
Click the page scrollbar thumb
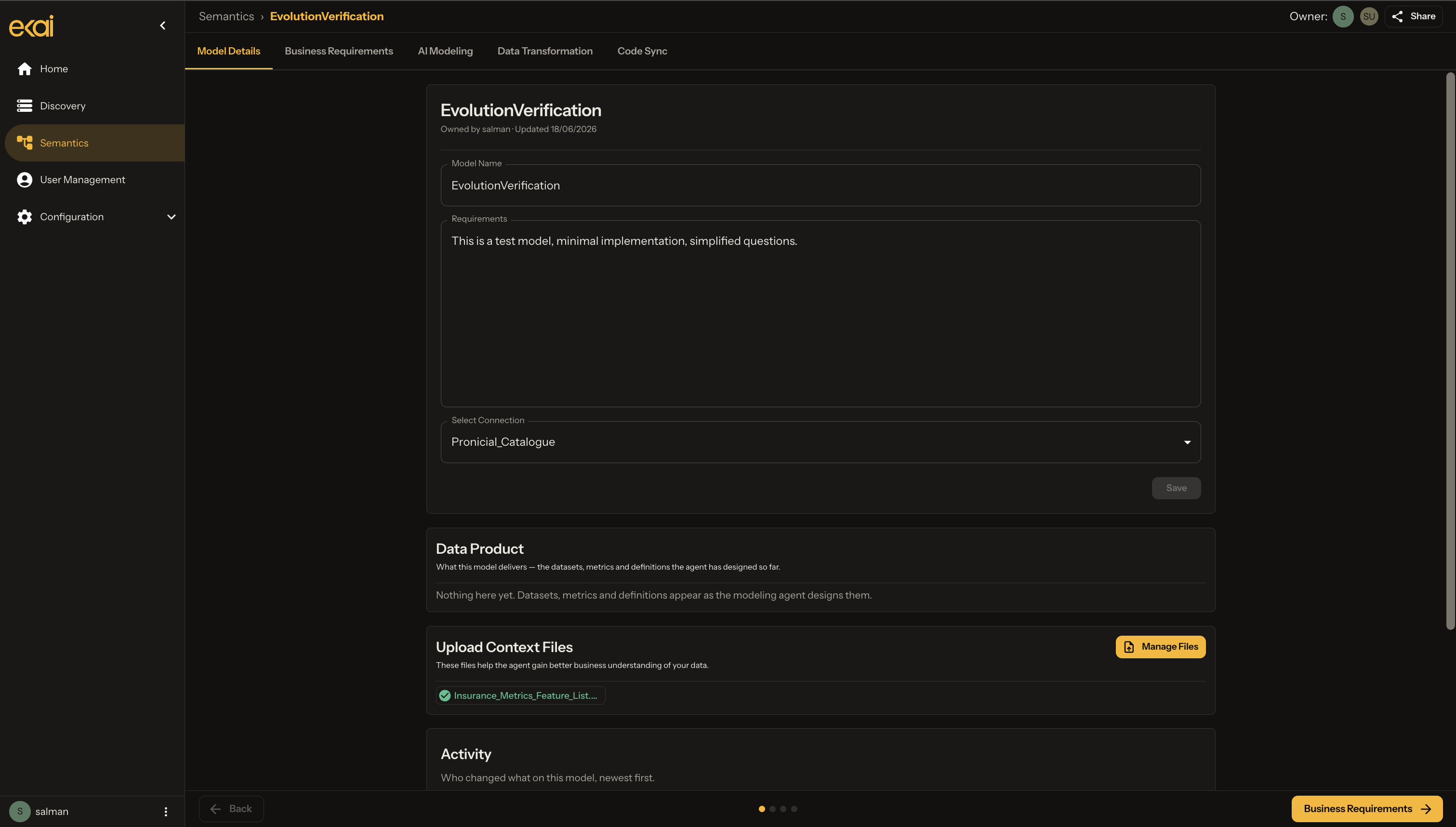(1451, 351)
